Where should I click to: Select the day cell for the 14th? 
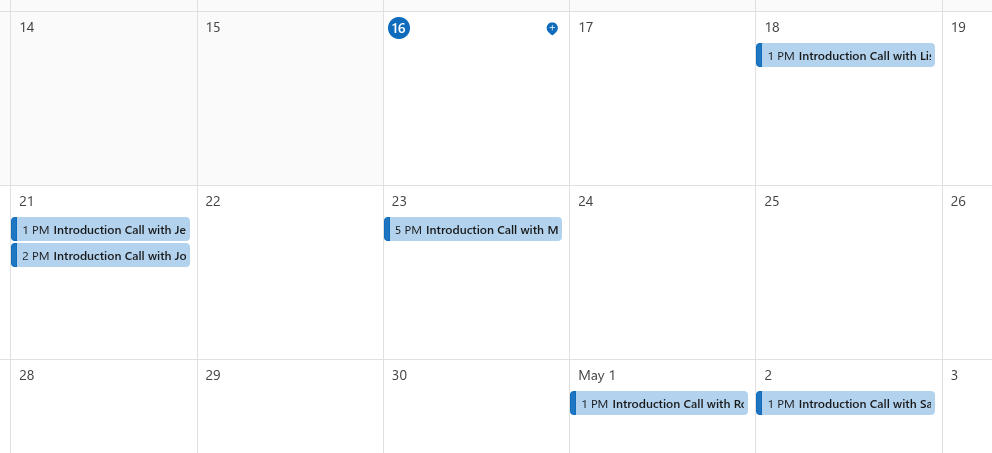(x=104, y=110)
